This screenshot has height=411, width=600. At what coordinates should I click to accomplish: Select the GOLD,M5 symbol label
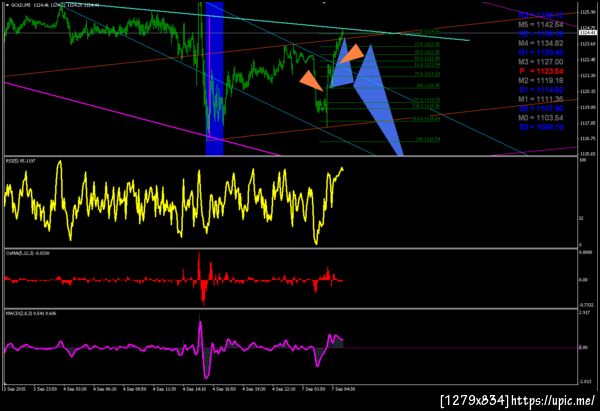pyautogui.click(x=20, y=5)
